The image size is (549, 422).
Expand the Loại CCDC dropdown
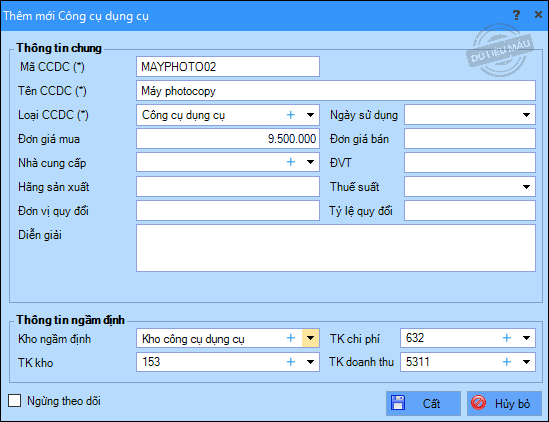click(310, 115)
